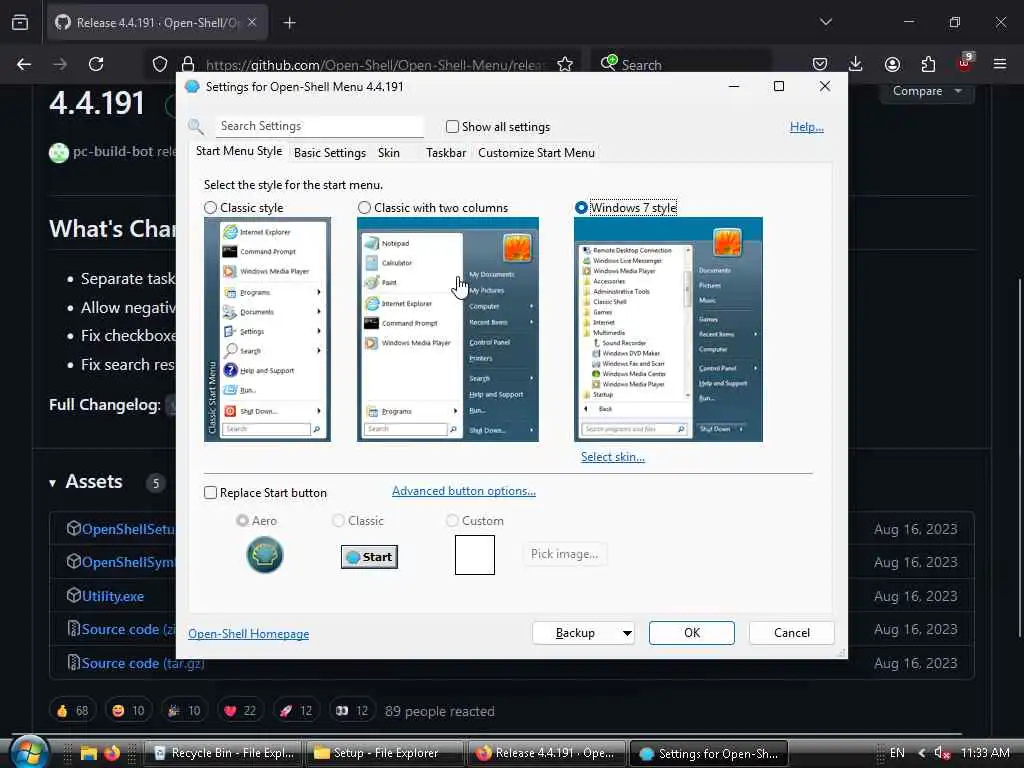
Task: Click the rocket reaction
Action: tap(296, 711)
